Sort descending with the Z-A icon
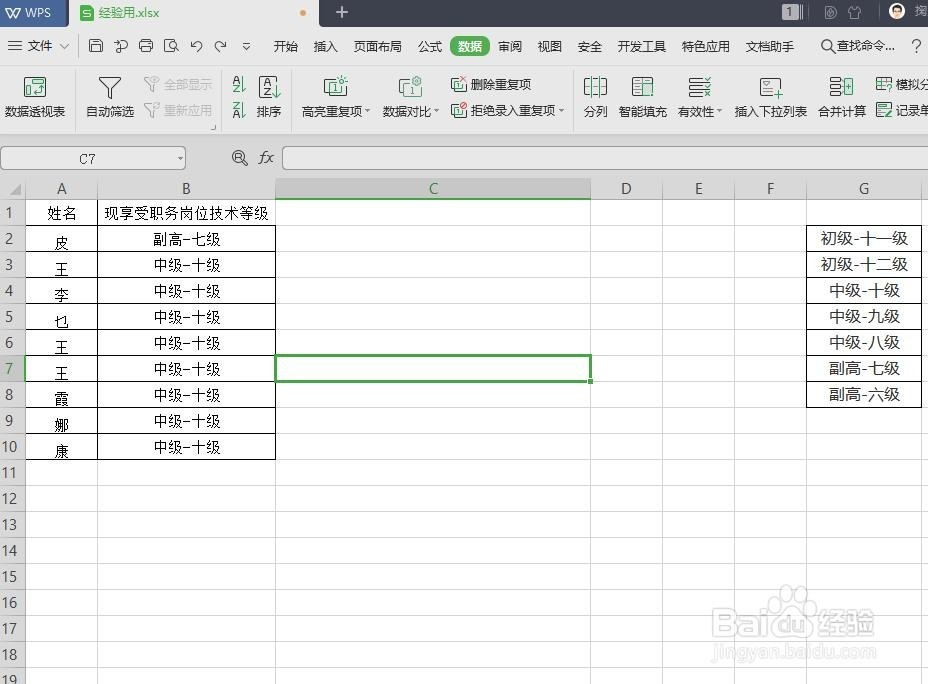The height and width of the screenshot is (684, 928). [239, 109]
